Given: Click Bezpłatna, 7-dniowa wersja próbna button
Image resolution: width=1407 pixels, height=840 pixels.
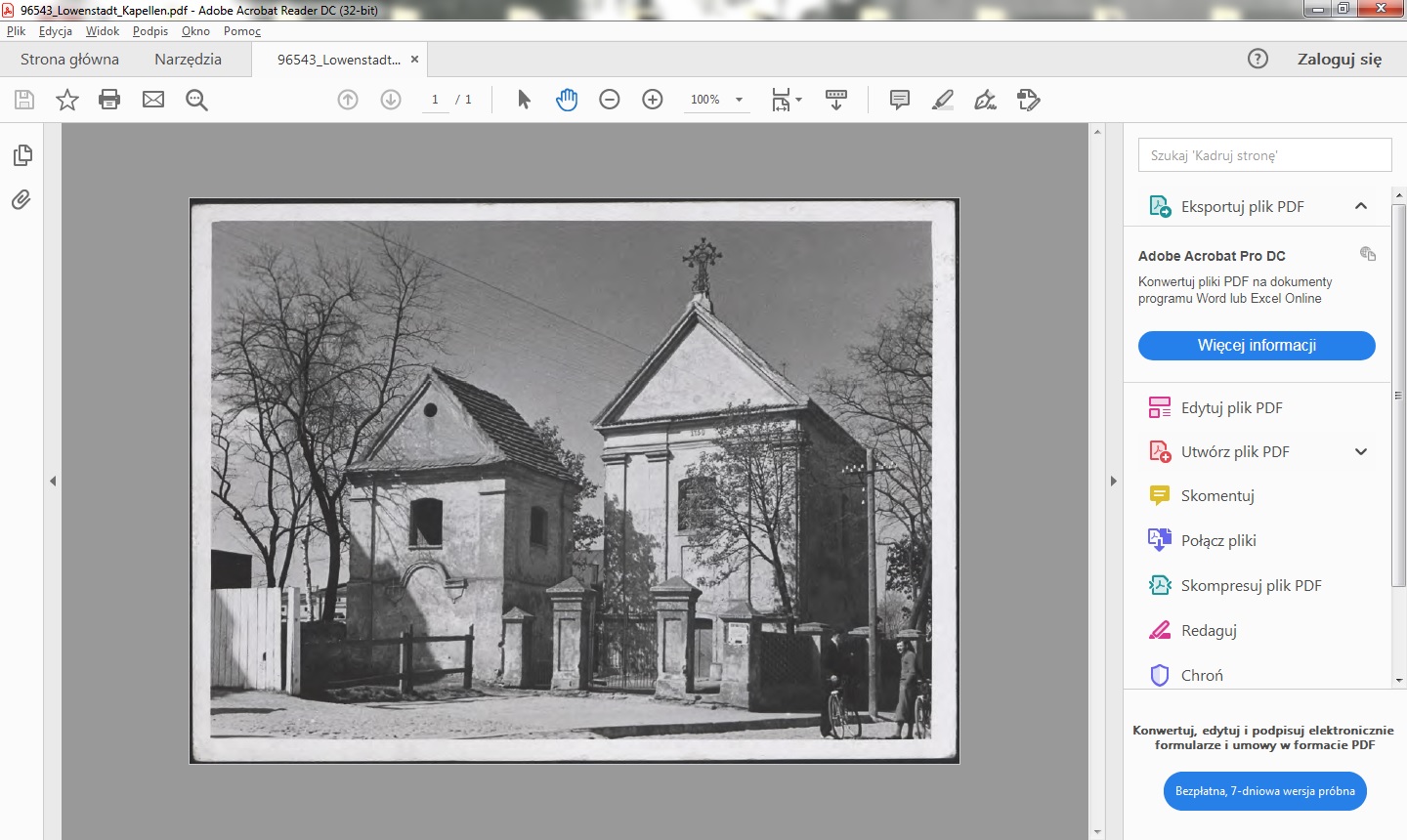Looking at the screenshot, I should pyautogui.click(x=1264, y=791).
